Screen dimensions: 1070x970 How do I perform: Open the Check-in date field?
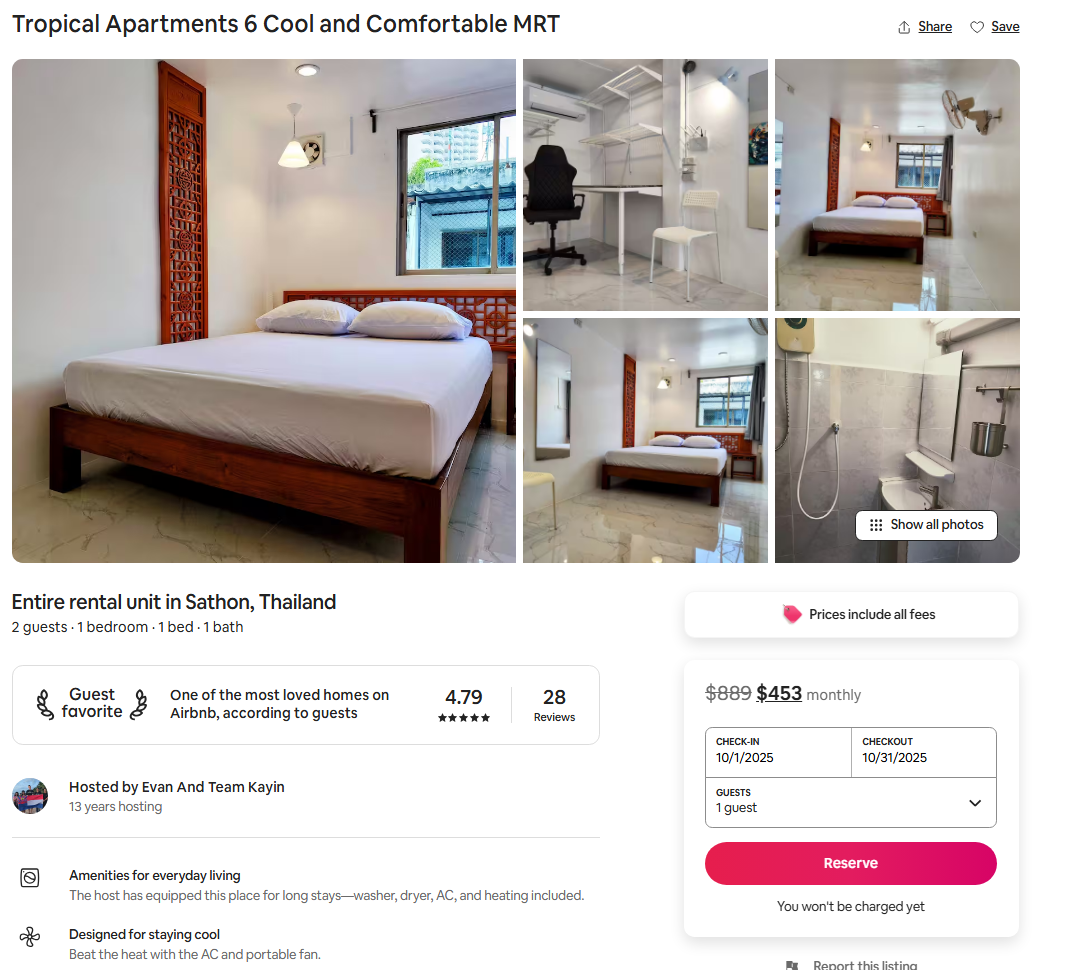tap(779, 752)
